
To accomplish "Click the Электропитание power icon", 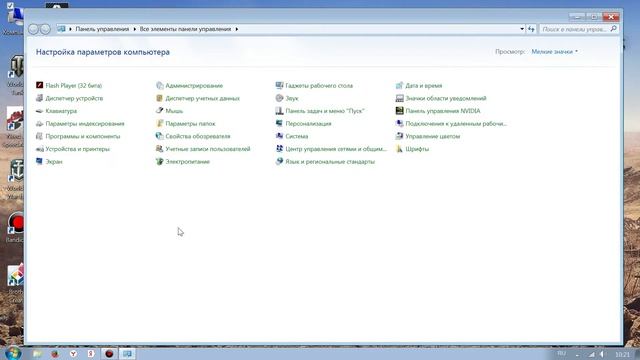I will (x=160, y=161).
